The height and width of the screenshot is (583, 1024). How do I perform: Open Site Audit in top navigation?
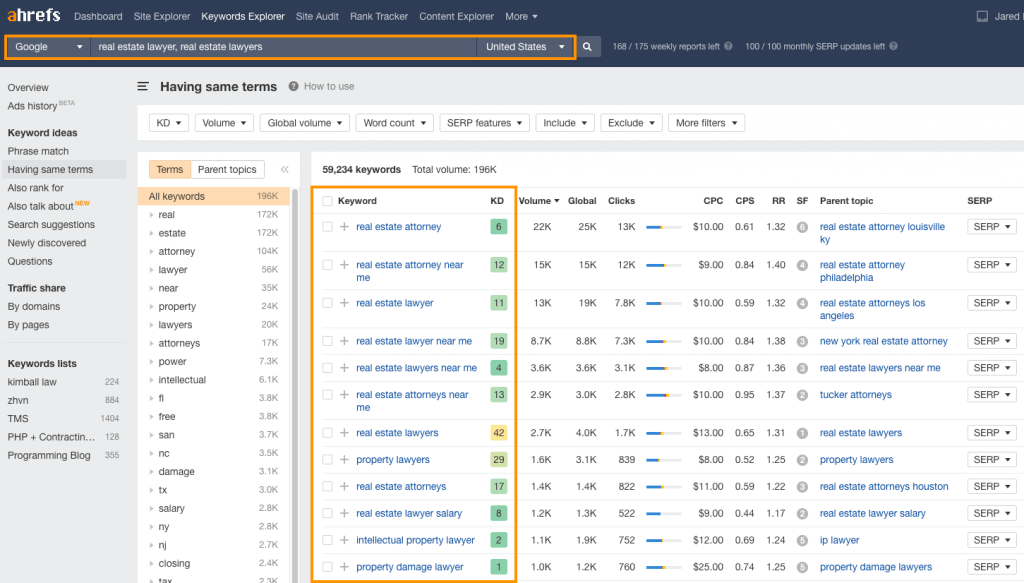317,16
